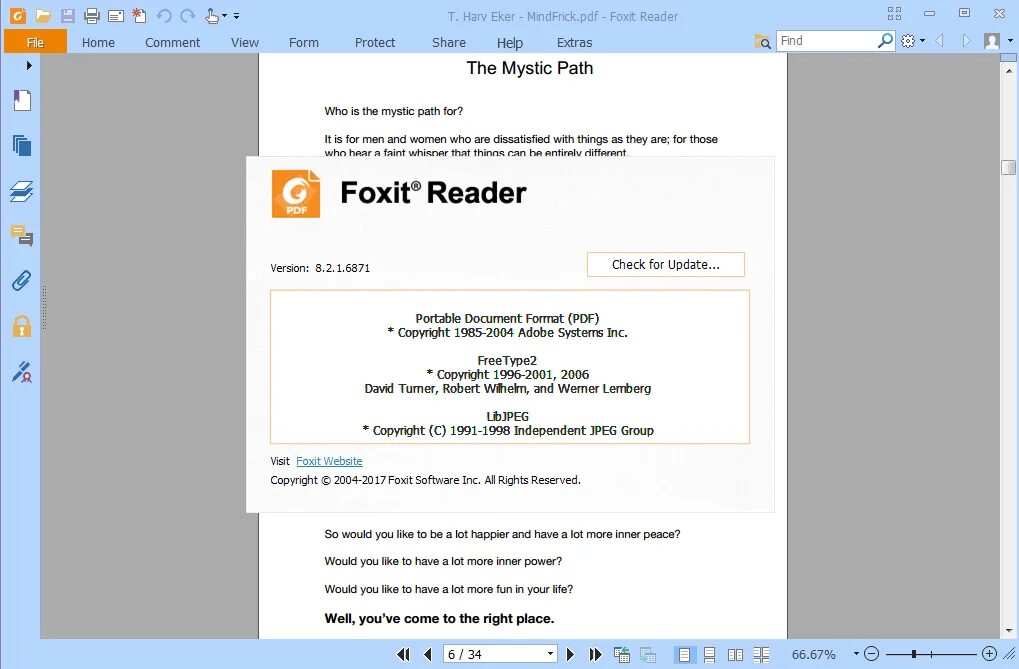Go to next find result arrow

tap(966, 41)
